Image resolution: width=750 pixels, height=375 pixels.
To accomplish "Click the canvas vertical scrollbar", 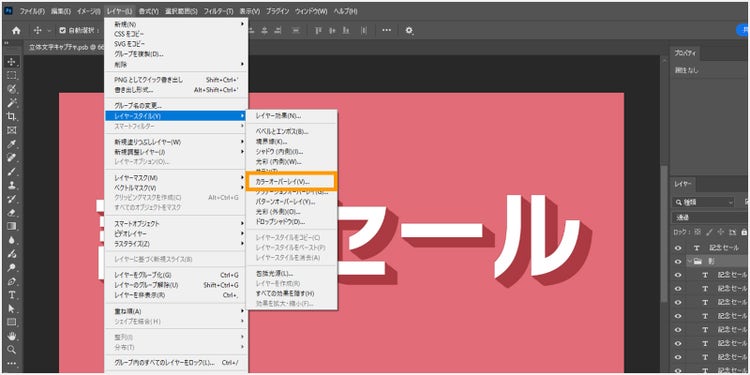I will [x=663, y=234].
